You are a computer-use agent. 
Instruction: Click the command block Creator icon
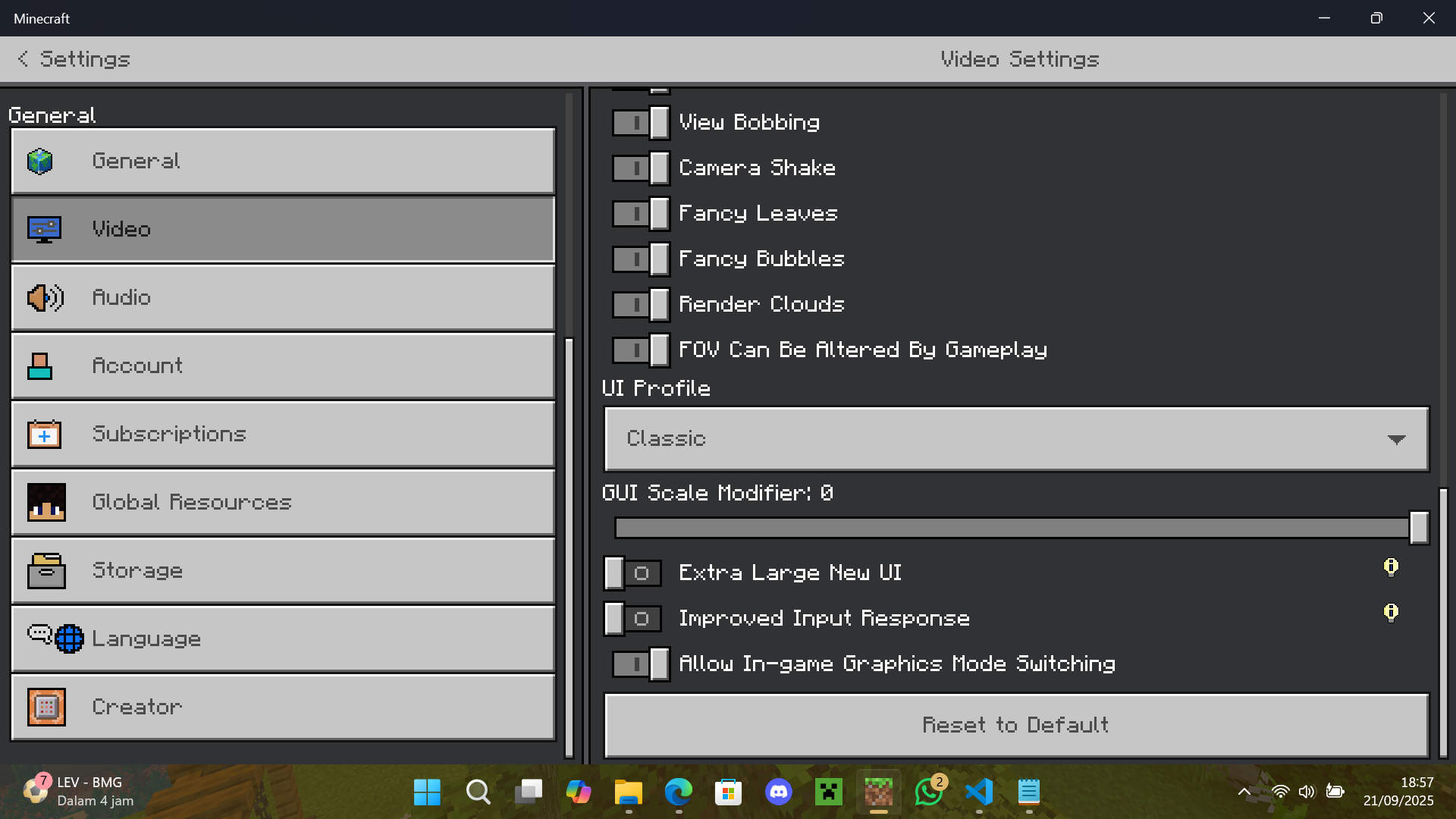[x=45, y=707]
